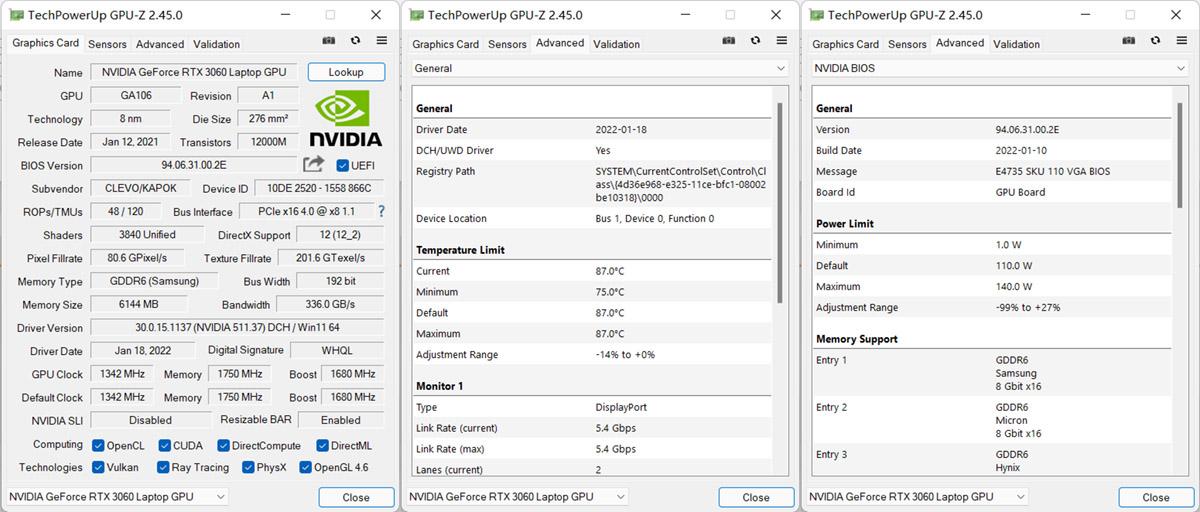Image resolution: width=1200 pixels, height=512 pixels.
Task: Click the Lookup button
Action: 346,72
